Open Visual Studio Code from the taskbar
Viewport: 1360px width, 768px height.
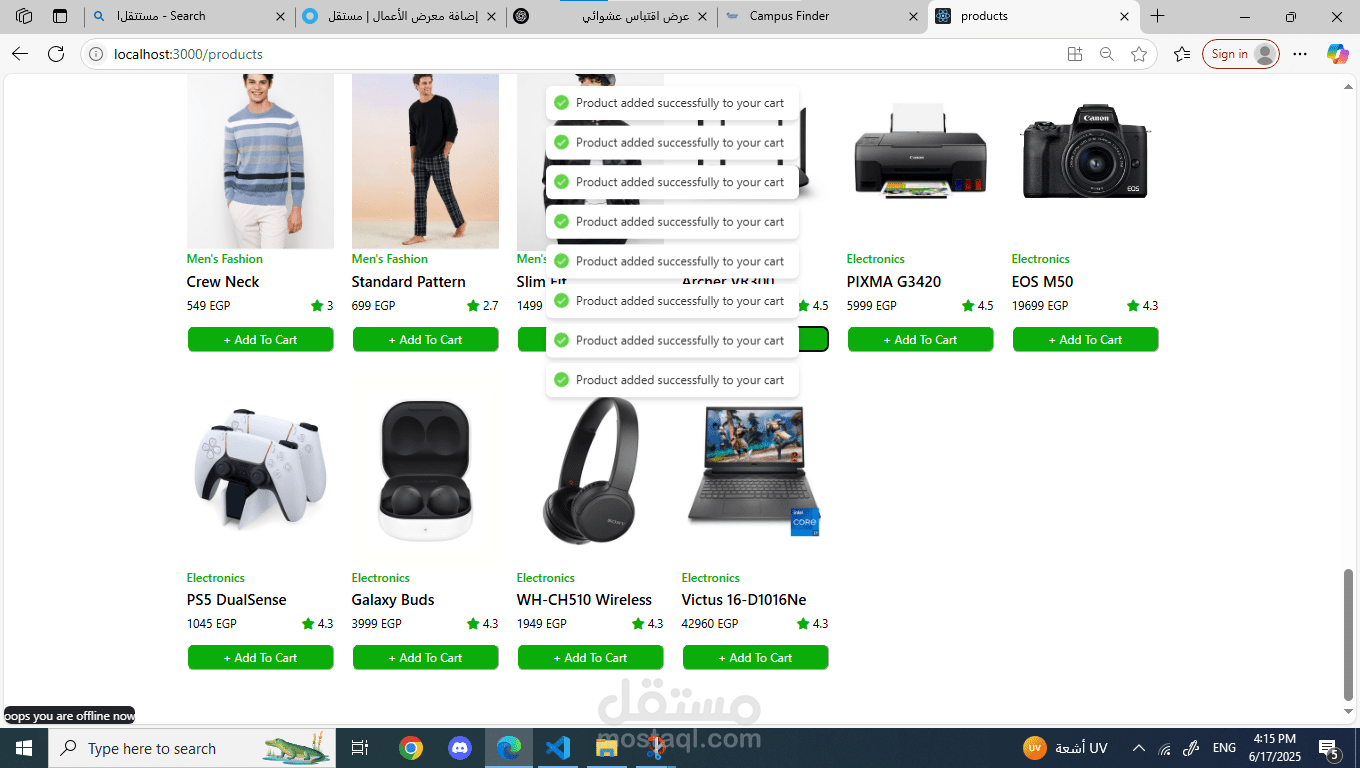pyautogui.click(x=558, y=748)
